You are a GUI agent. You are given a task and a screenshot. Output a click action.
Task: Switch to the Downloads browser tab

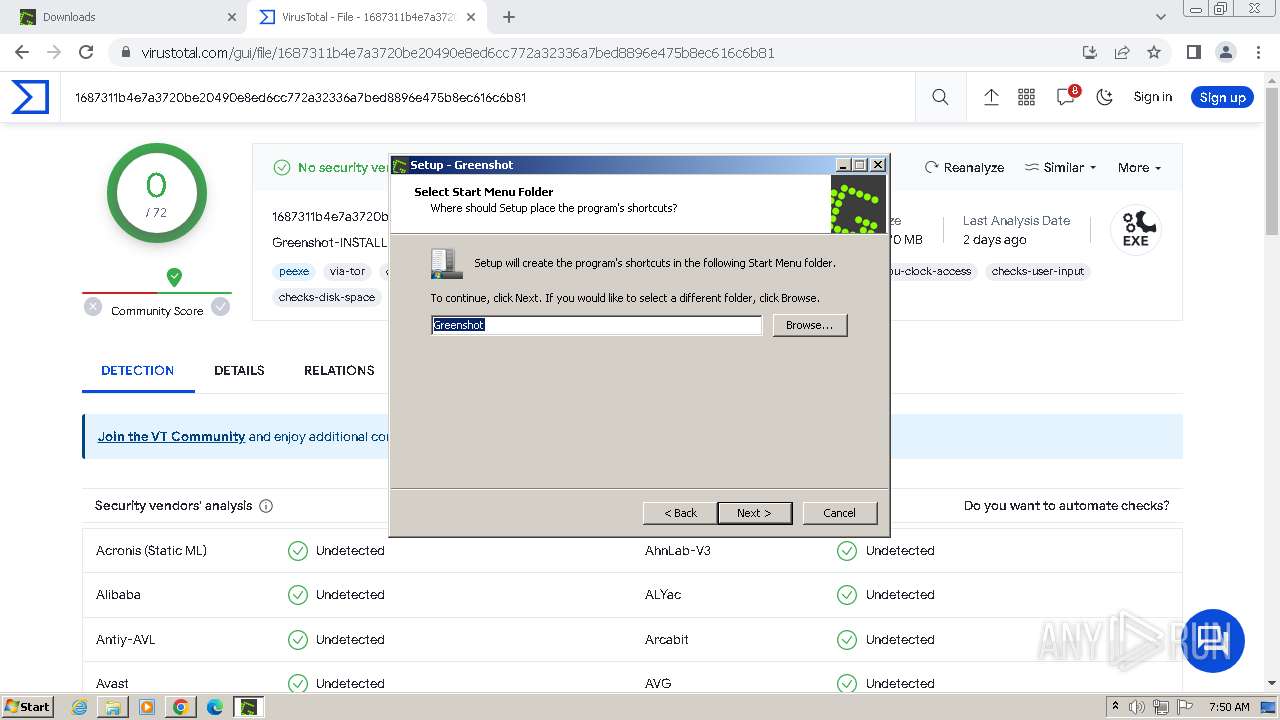point(124,17)
